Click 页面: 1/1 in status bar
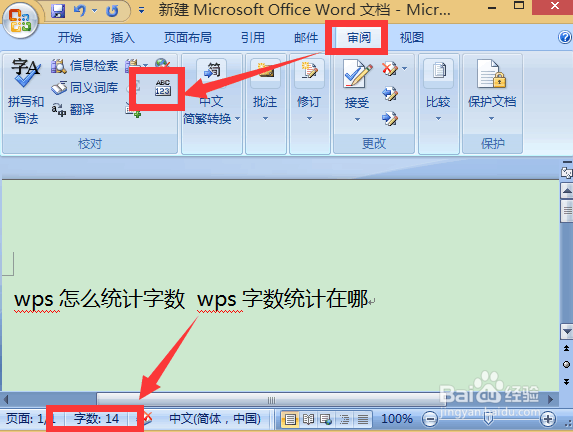 point(31,419)
